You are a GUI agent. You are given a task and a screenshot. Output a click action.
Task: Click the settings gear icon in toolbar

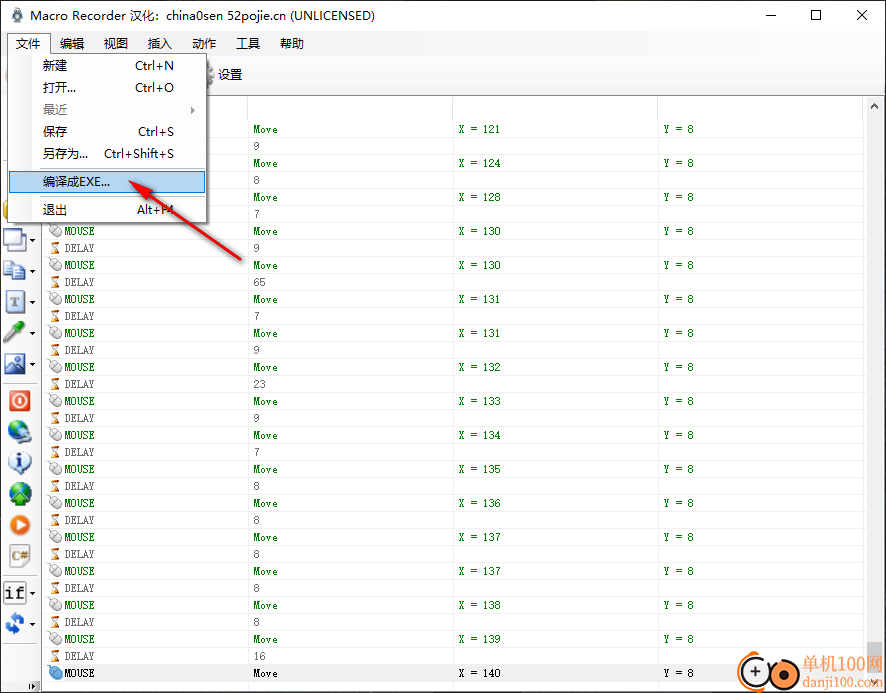click(x=209, y=75)
